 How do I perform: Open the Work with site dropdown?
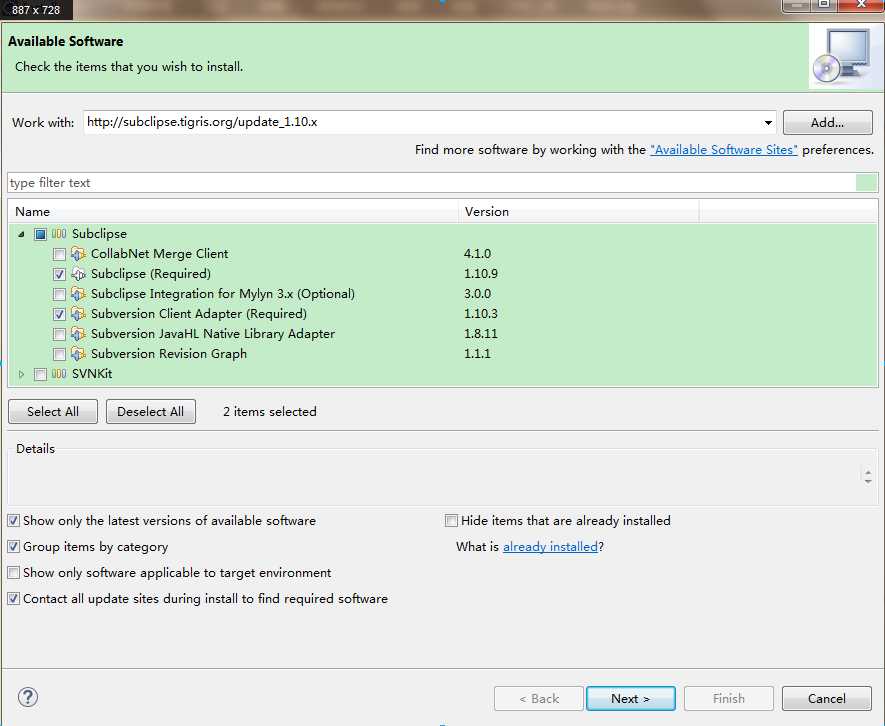pyautogui.click(x=768, y=123)
